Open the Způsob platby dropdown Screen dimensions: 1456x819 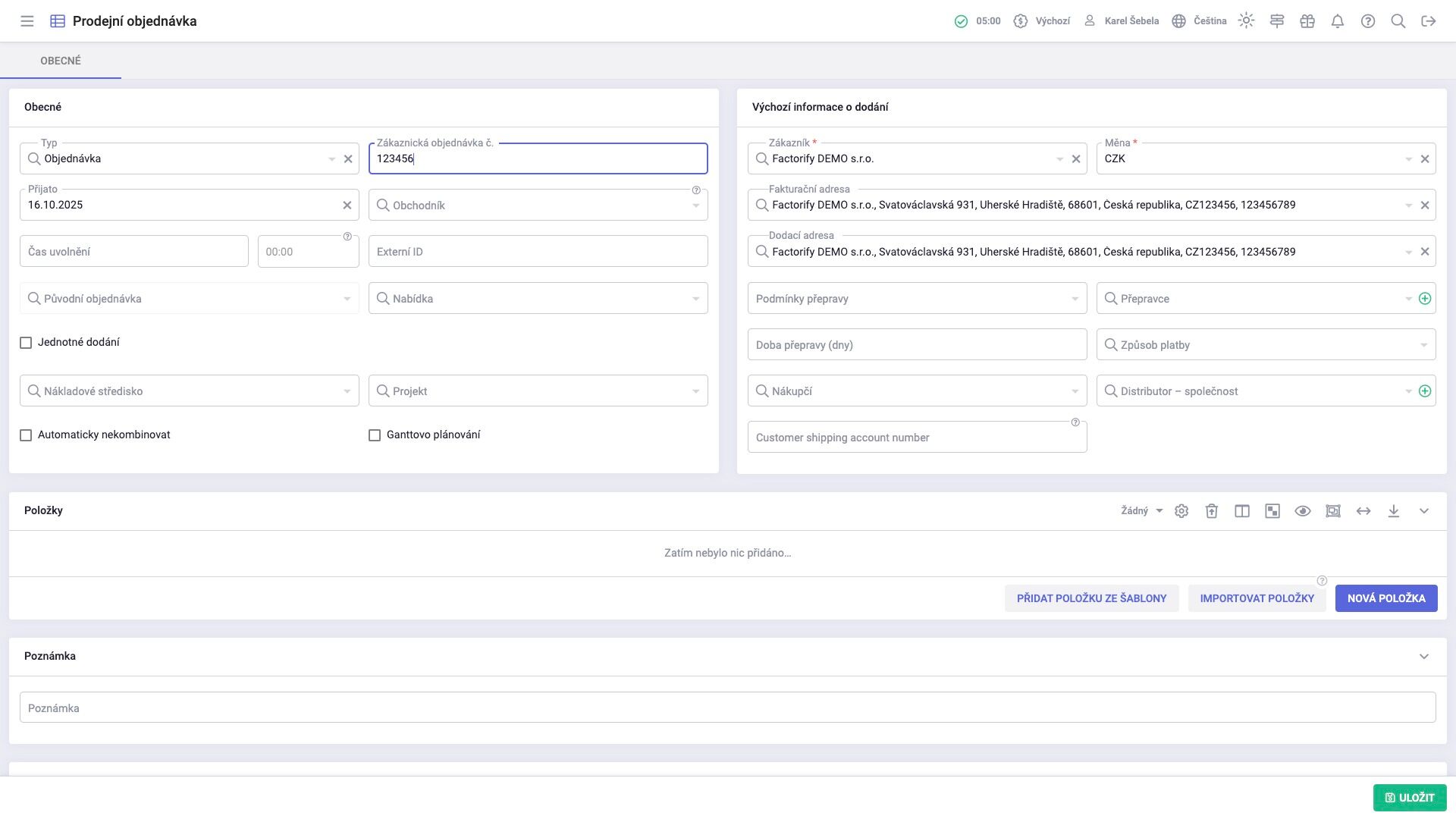coord(1265,345)
